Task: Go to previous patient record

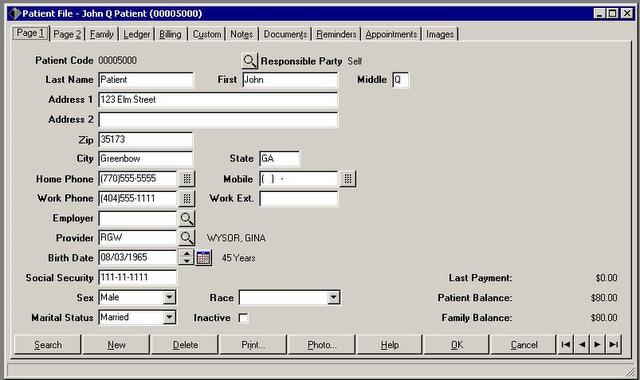Action: tap(582, 344)
